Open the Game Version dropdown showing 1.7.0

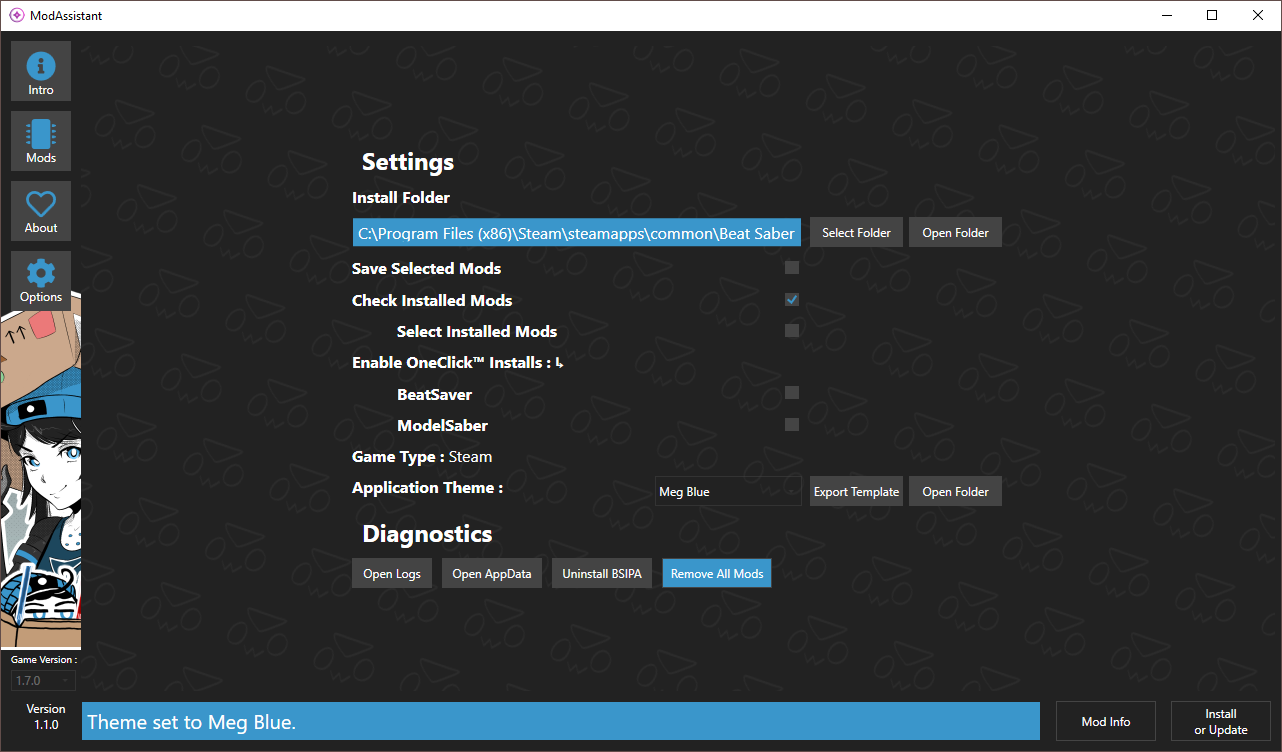43,680
